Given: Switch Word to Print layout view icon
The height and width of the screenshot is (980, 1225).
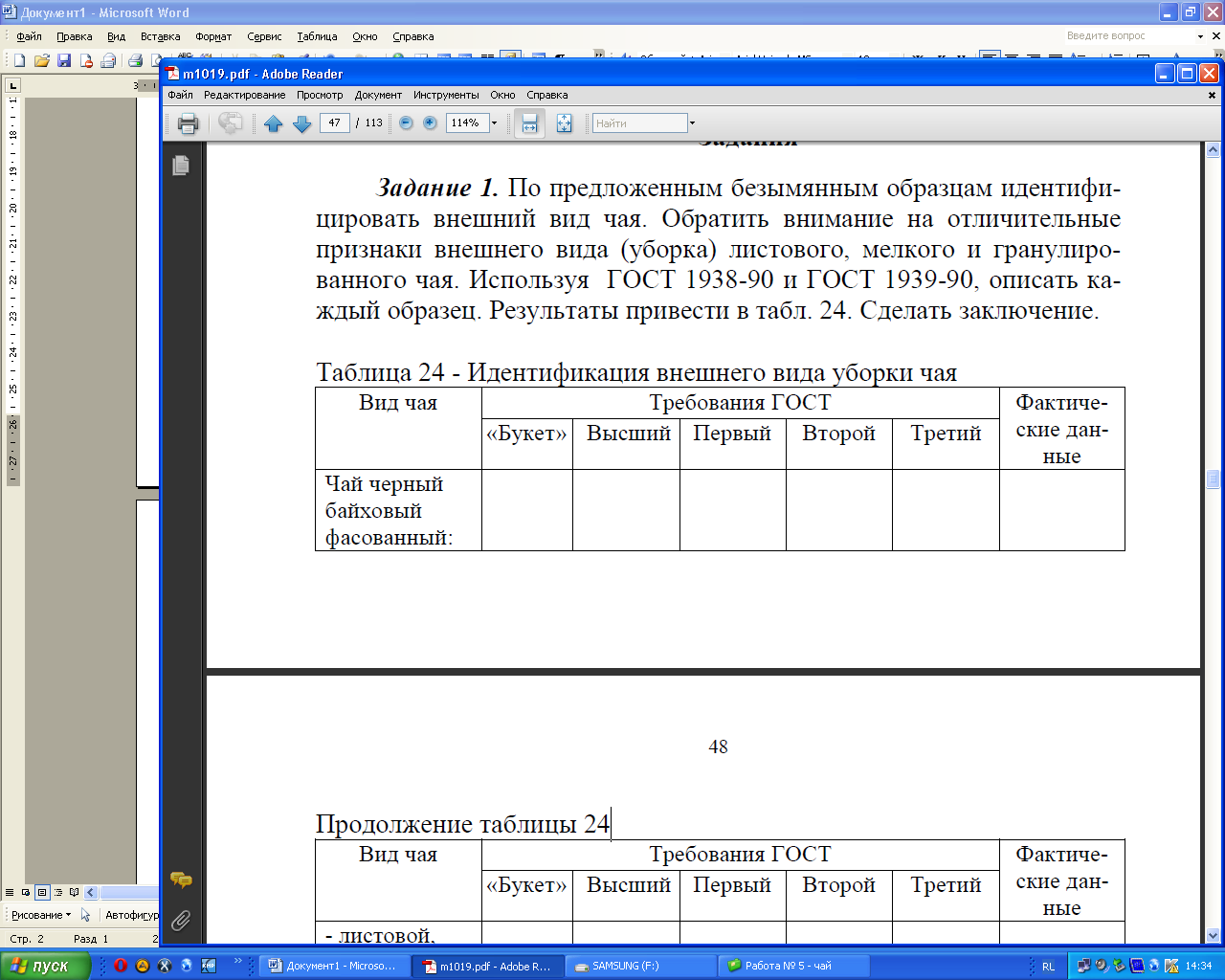Looking at the screenshot, I should pos(42,892).
